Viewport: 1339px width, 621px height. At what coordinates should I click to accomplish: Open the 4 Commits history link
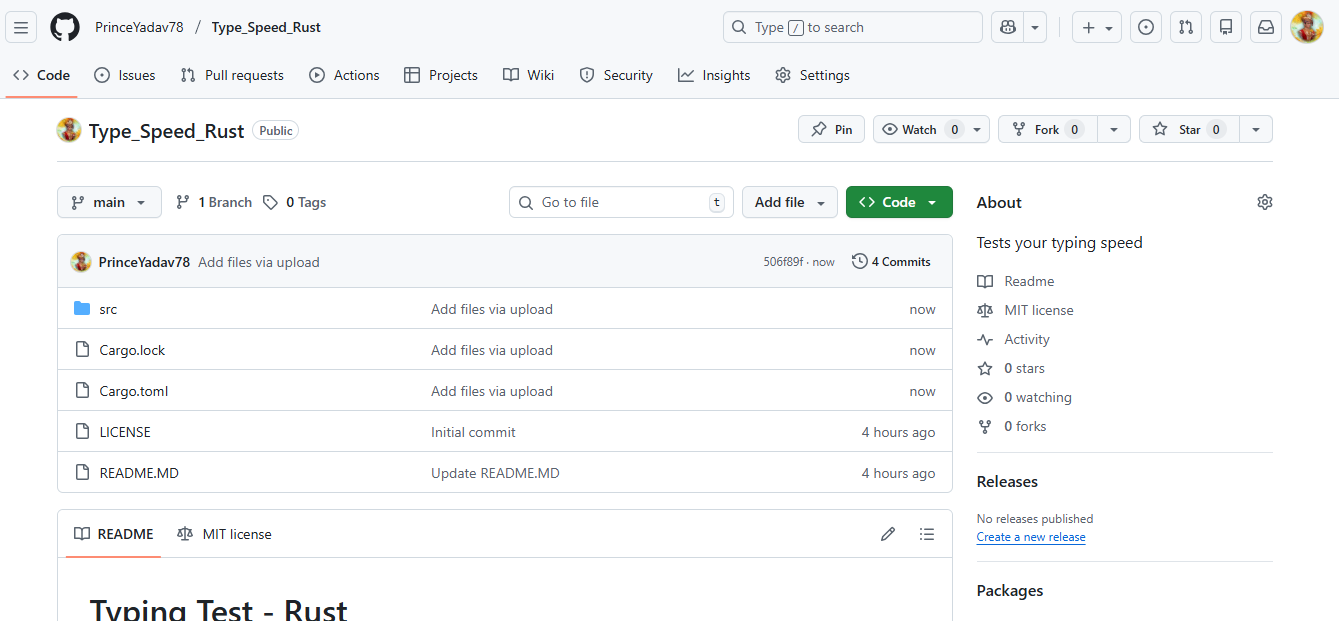[891, 261]
